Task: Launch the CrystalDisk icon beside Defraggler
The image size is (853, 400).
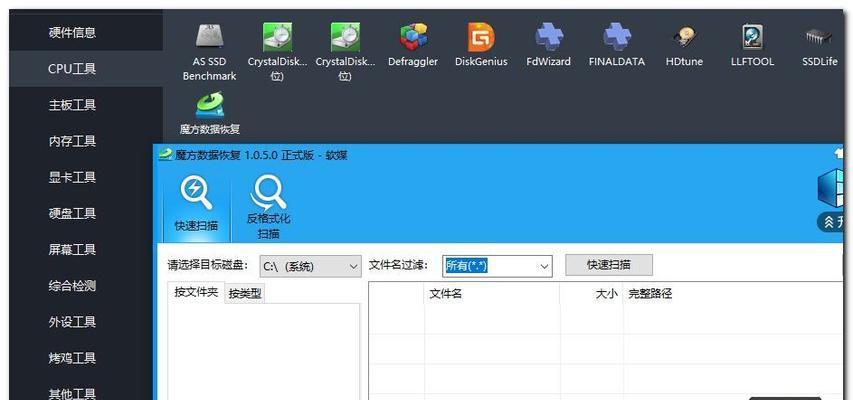Action: pos(345,52)
